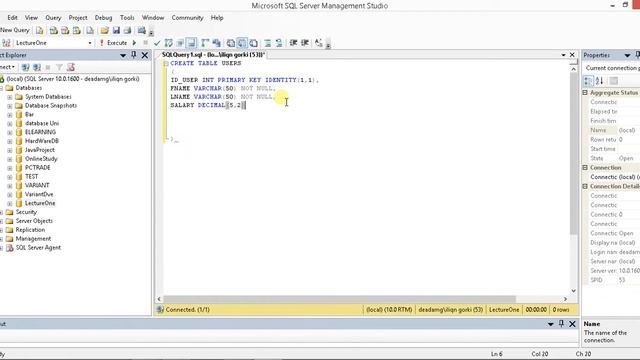Image resolution: width=640 pixels, height=360 pixels.
Task: Click the editor scroll down arrow
Action: 573,291
